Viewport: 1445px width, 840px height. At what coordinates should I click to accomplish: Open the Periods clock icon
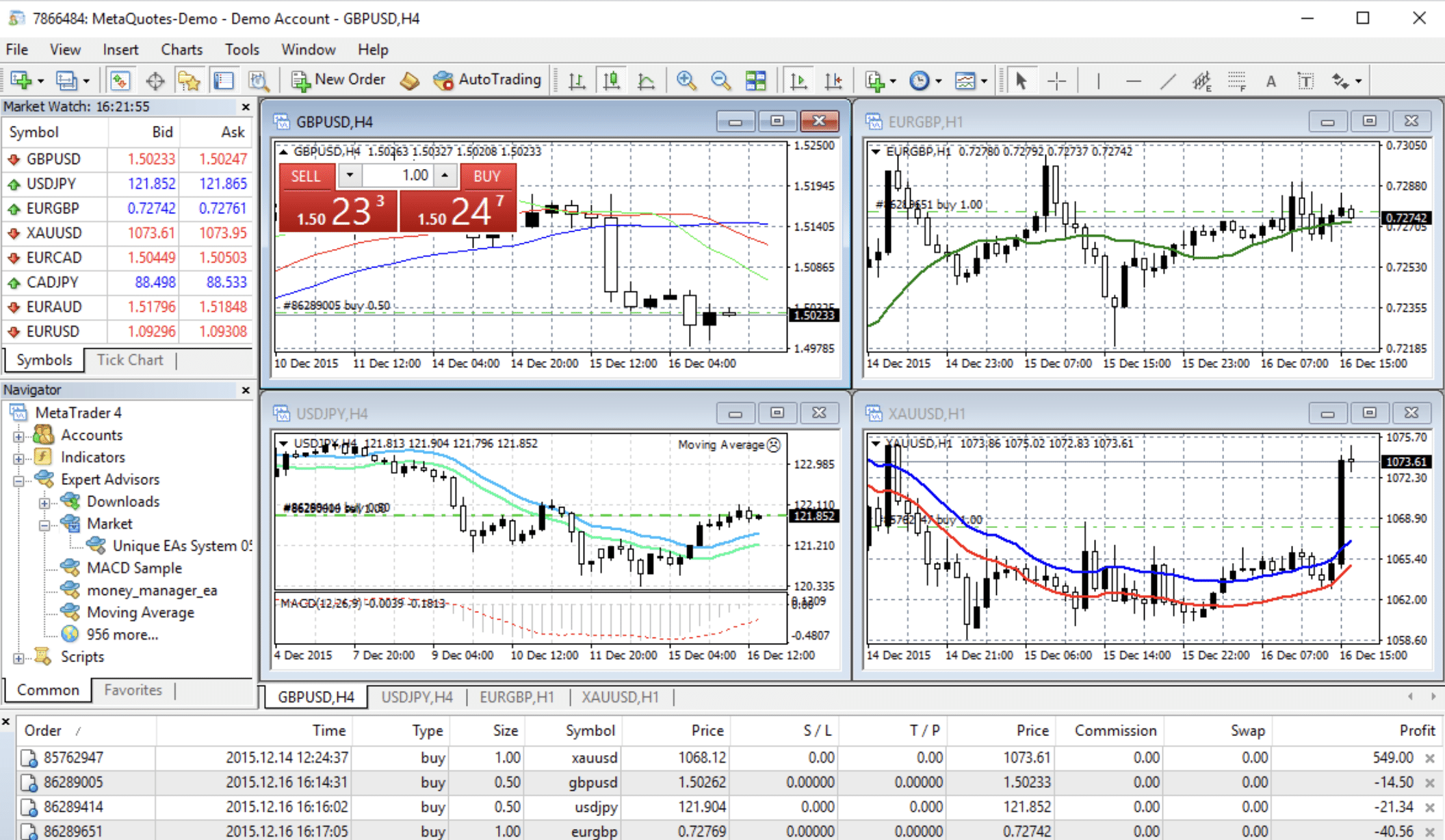click(x=920, y=81)
